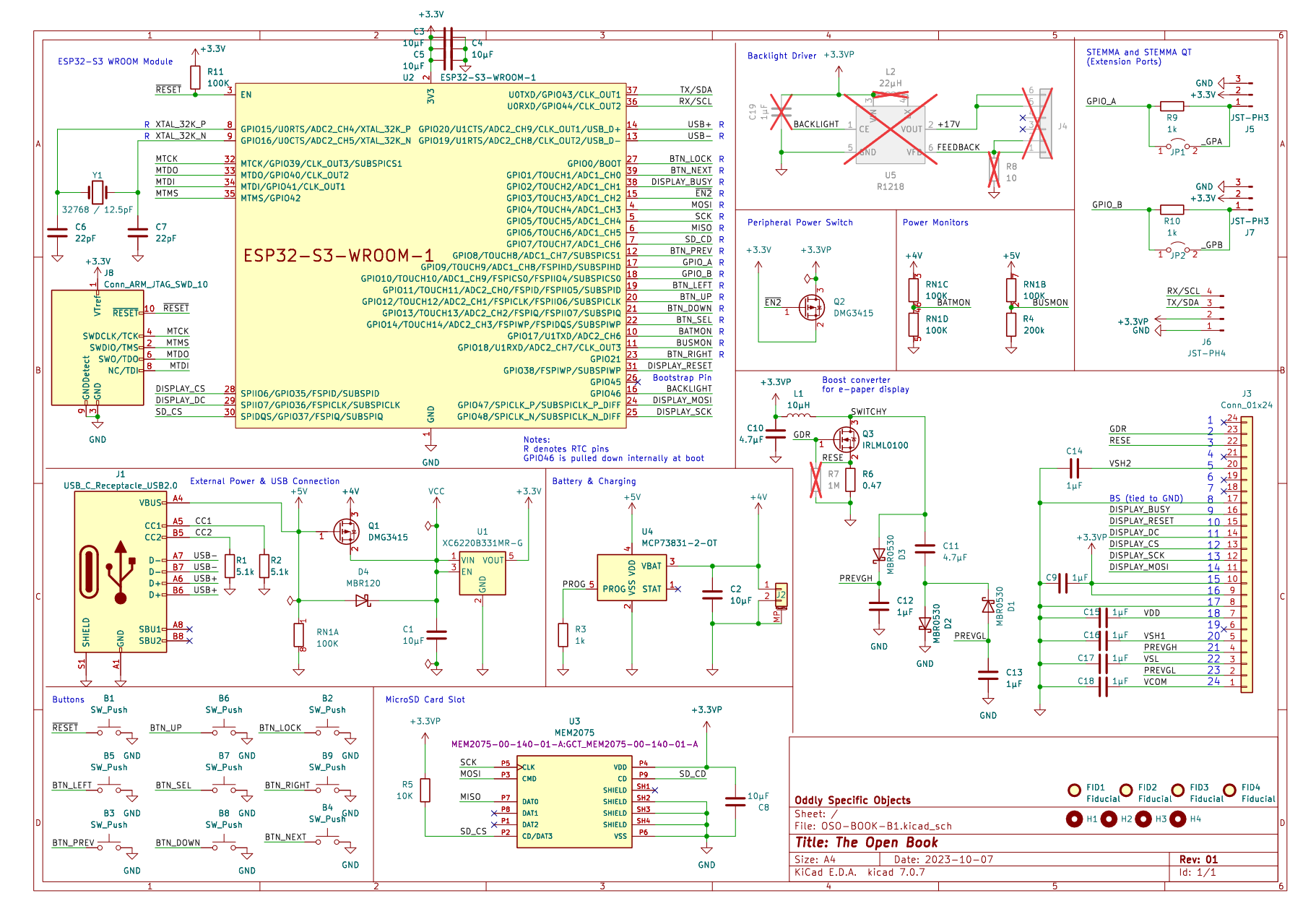Select the H4 mounting hole
This screenshot has height=914, width=1316.
click(1178, 819)
